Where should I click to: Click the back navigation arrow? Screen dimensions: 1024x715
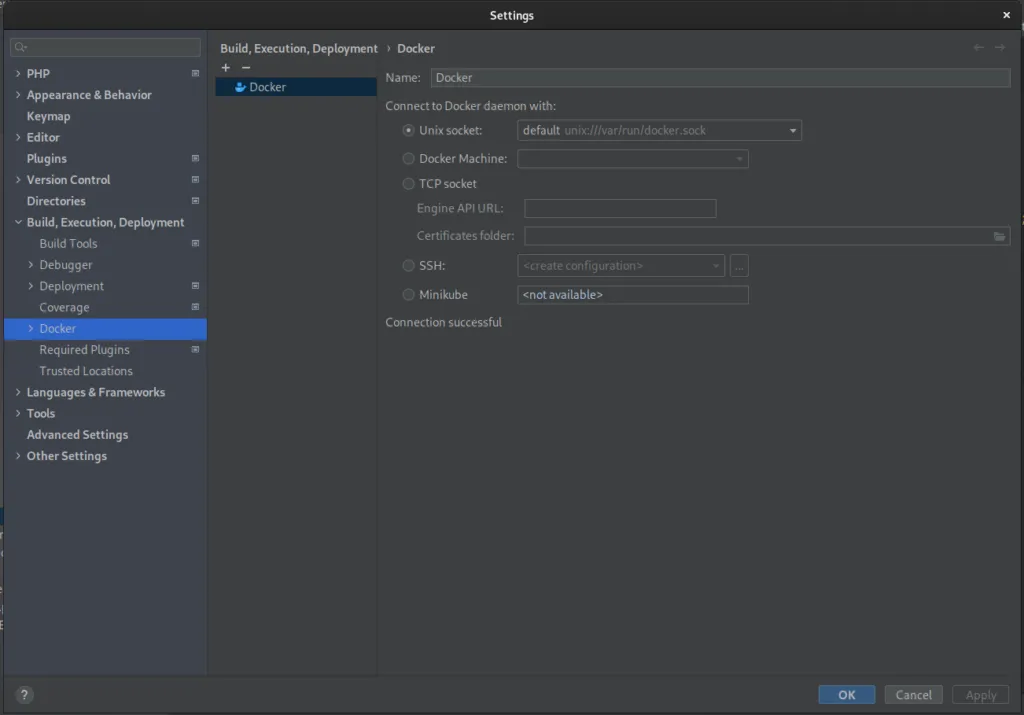pos(977,47)
